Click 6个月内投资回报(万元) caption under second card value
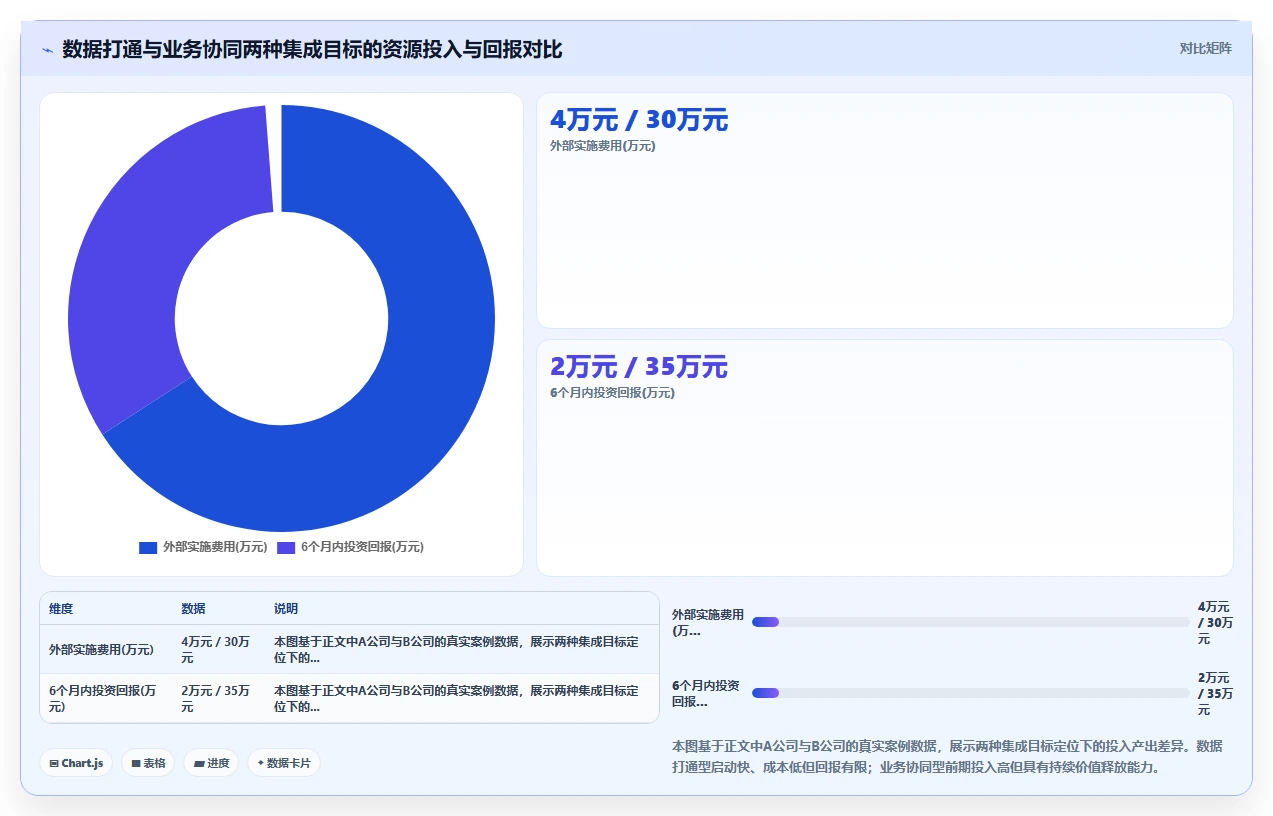 click(612, 393)
